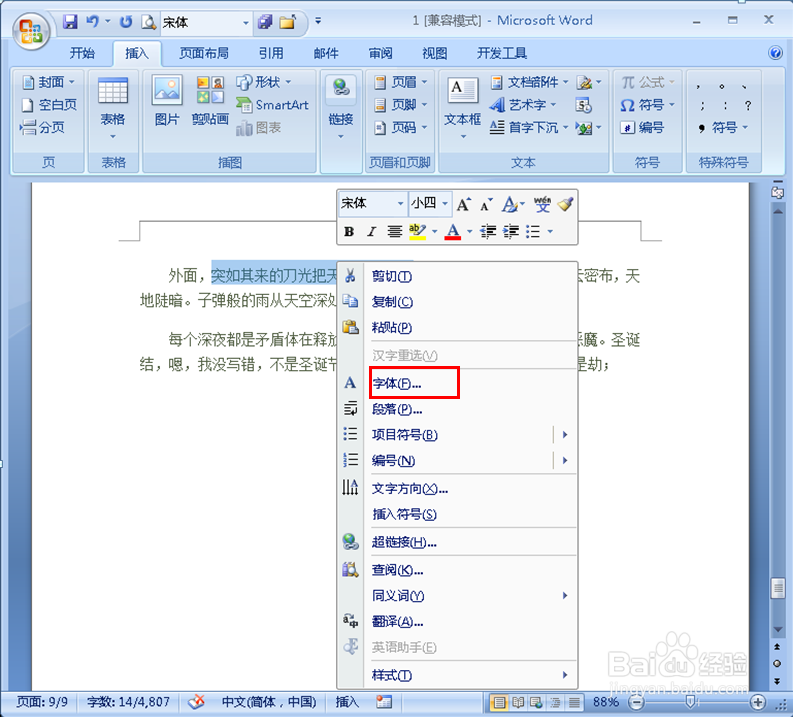The width and height of the screenshot is (793, 717).
Task: Click spell check status icon in status bar
Action: click(196, 702)
